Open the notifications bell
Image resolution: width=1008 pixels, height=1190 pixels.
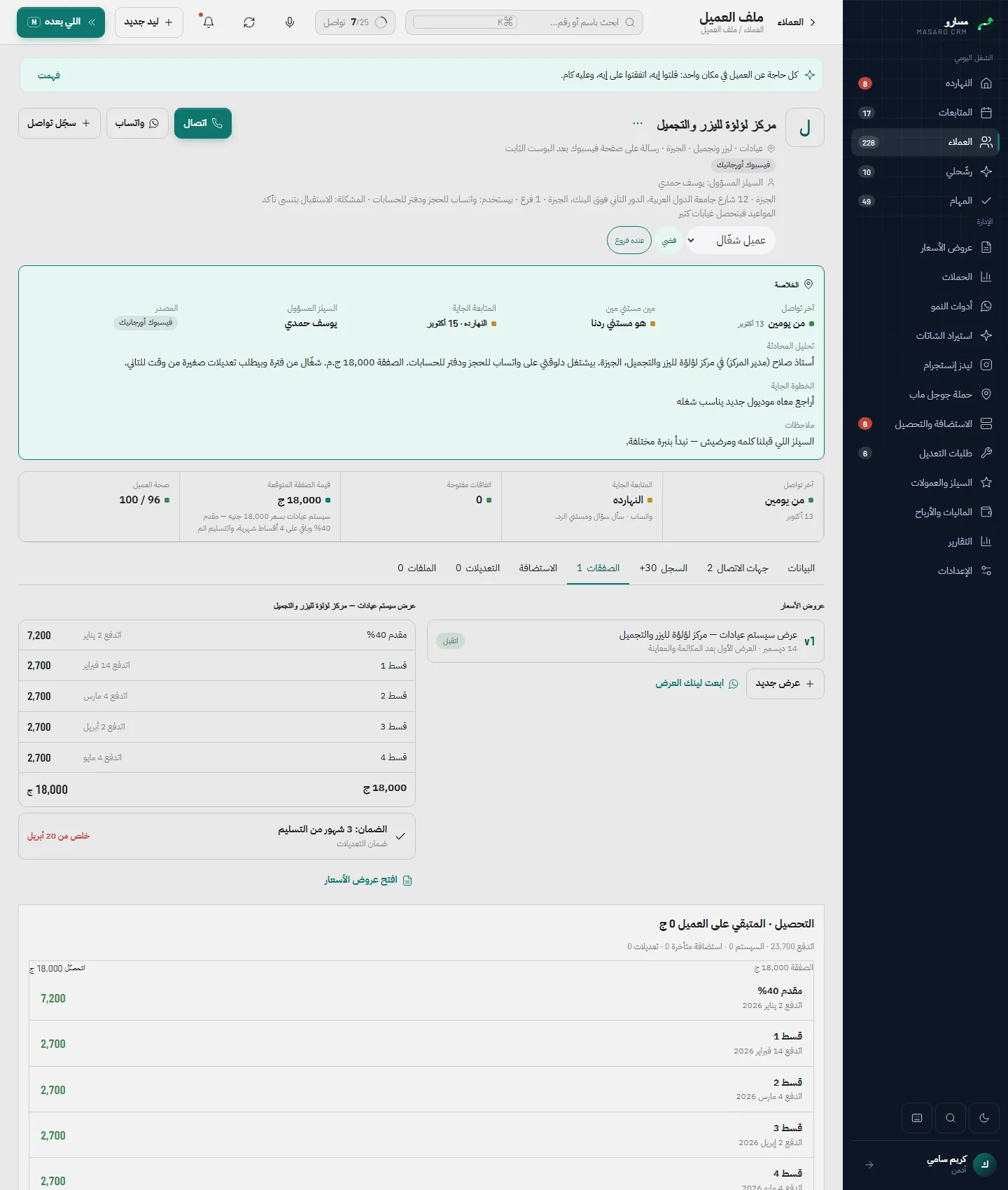[209, 22]
